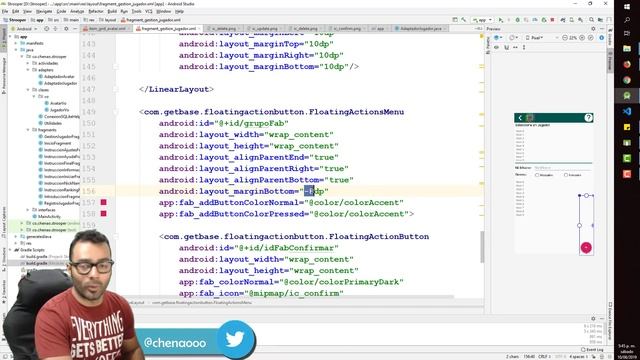Collapse all in Project panel
Screen dimensions: 640x360
click(x=55, y=29)
